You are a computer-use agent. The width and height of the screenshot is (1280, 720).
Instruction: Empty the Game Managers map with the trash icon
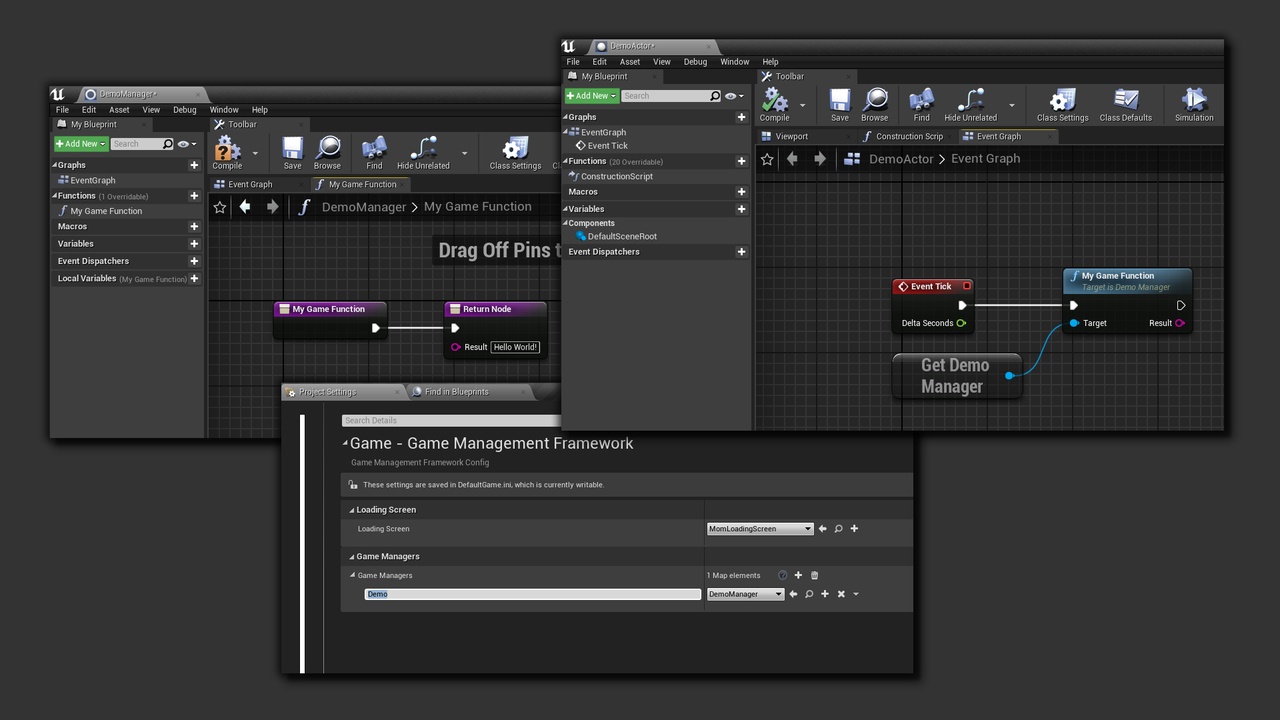click(x=814, y=575)
